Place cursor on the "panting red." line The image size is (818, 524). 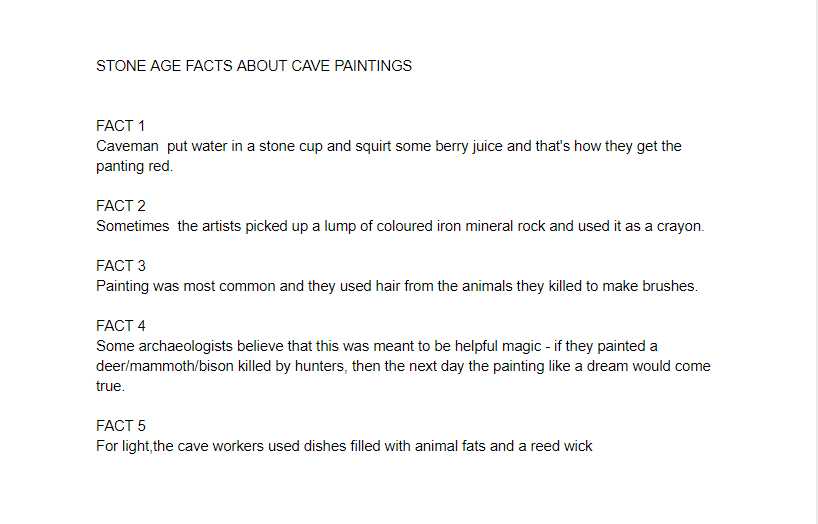tap(134, 166)
